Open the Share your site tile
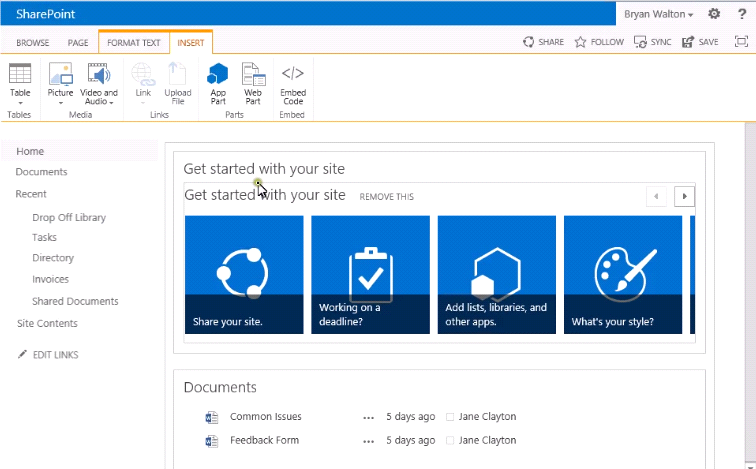 [x=244, y=275]
